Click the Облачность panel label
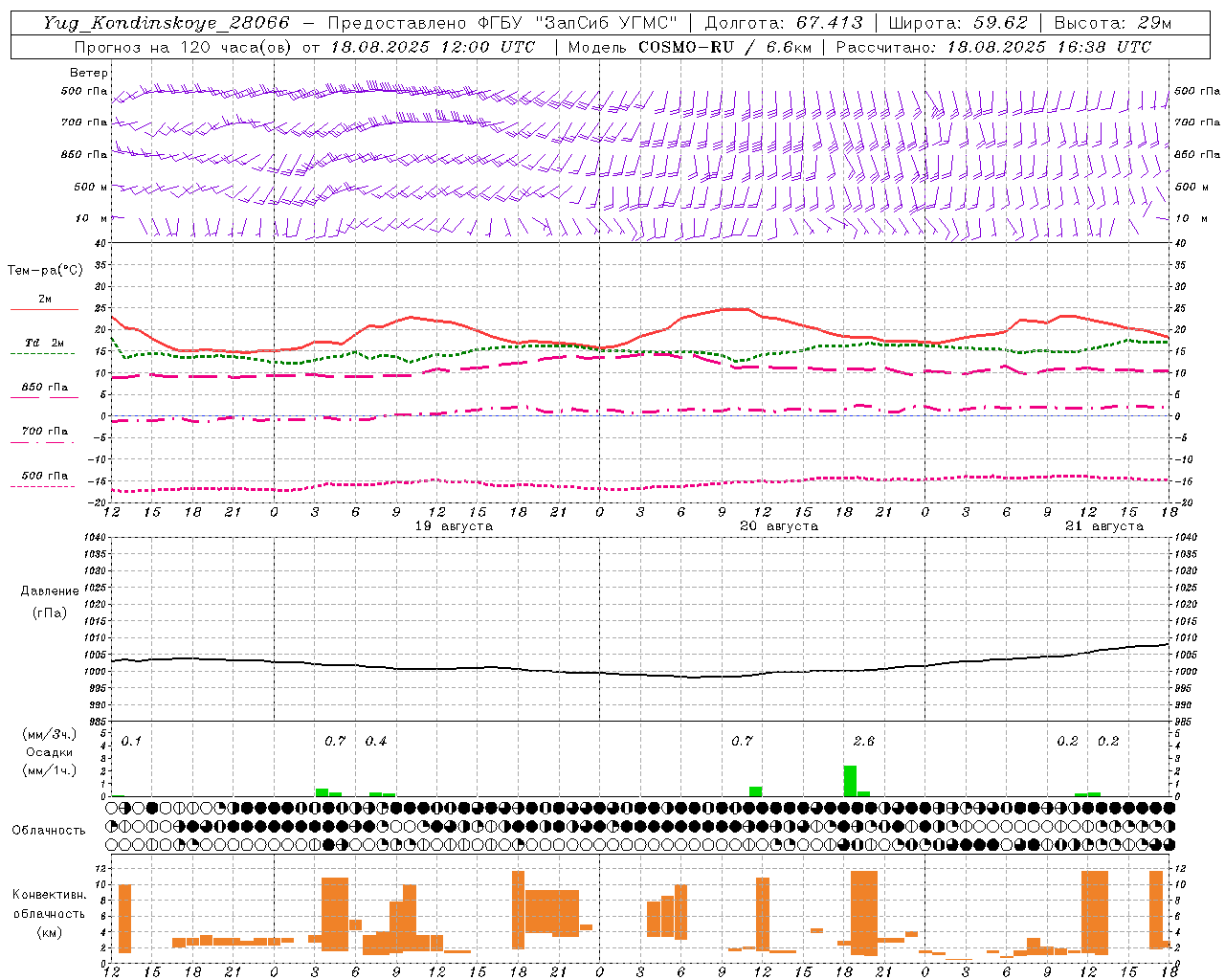Viewport: 1225px width, 980px height. pyautogui.click(x=49, y=831)
